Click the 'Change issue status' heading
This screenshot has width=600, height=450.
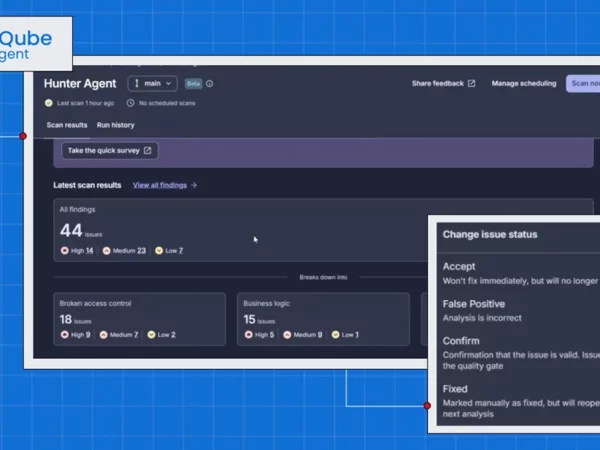(490, 235)
